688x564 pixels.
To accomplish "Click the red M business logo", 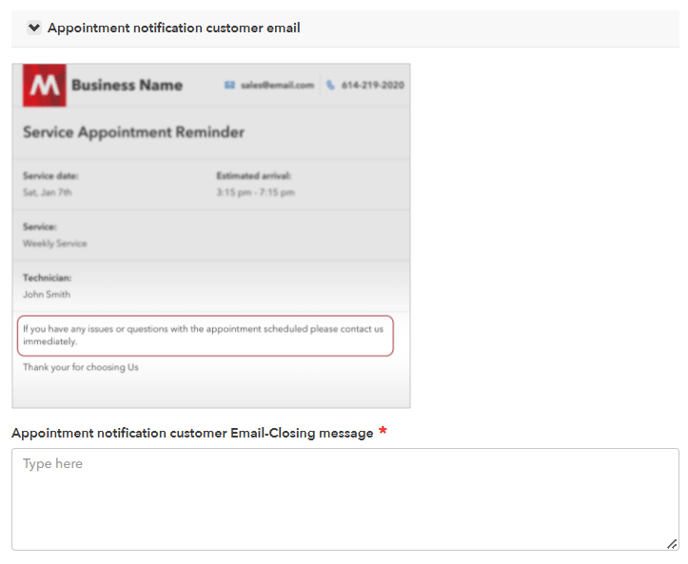I will point(44,86).
